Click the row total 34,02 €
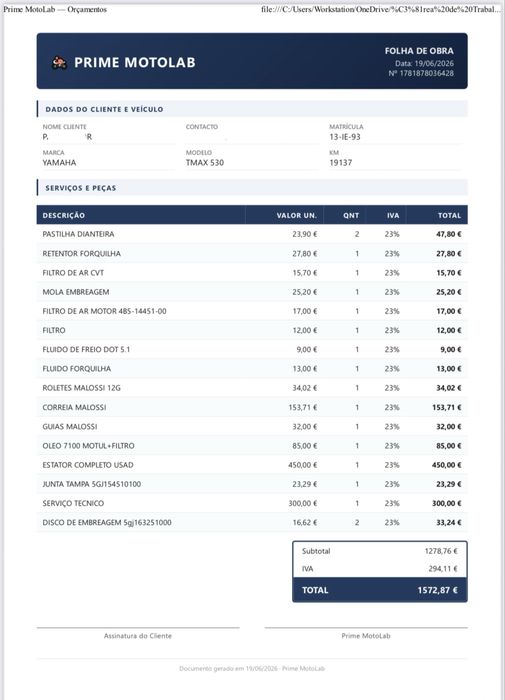The height and width of the screenshot is (700, 505). [449, 388]
